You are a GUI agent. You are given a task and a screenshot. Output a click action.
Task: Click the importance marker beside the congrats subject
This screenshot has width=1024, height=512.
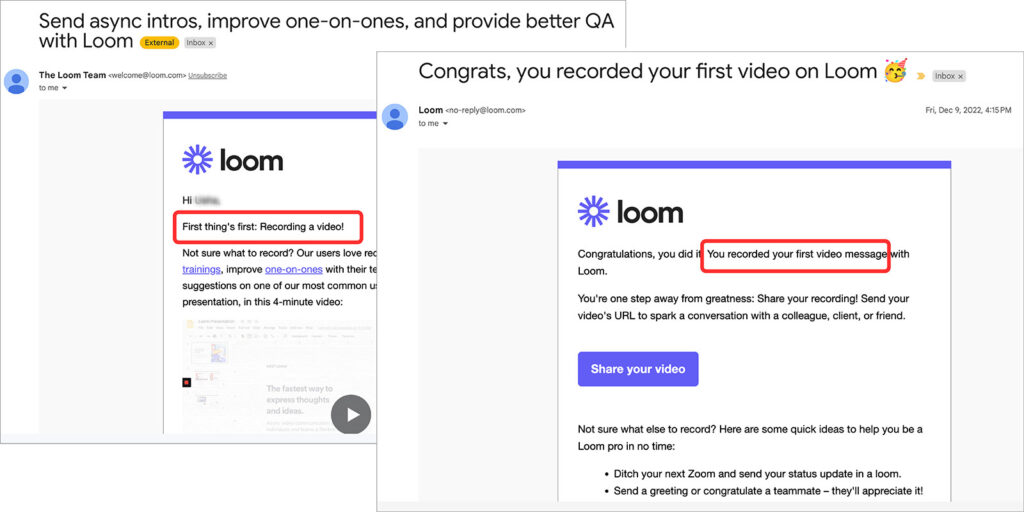(x=919, y=75)
